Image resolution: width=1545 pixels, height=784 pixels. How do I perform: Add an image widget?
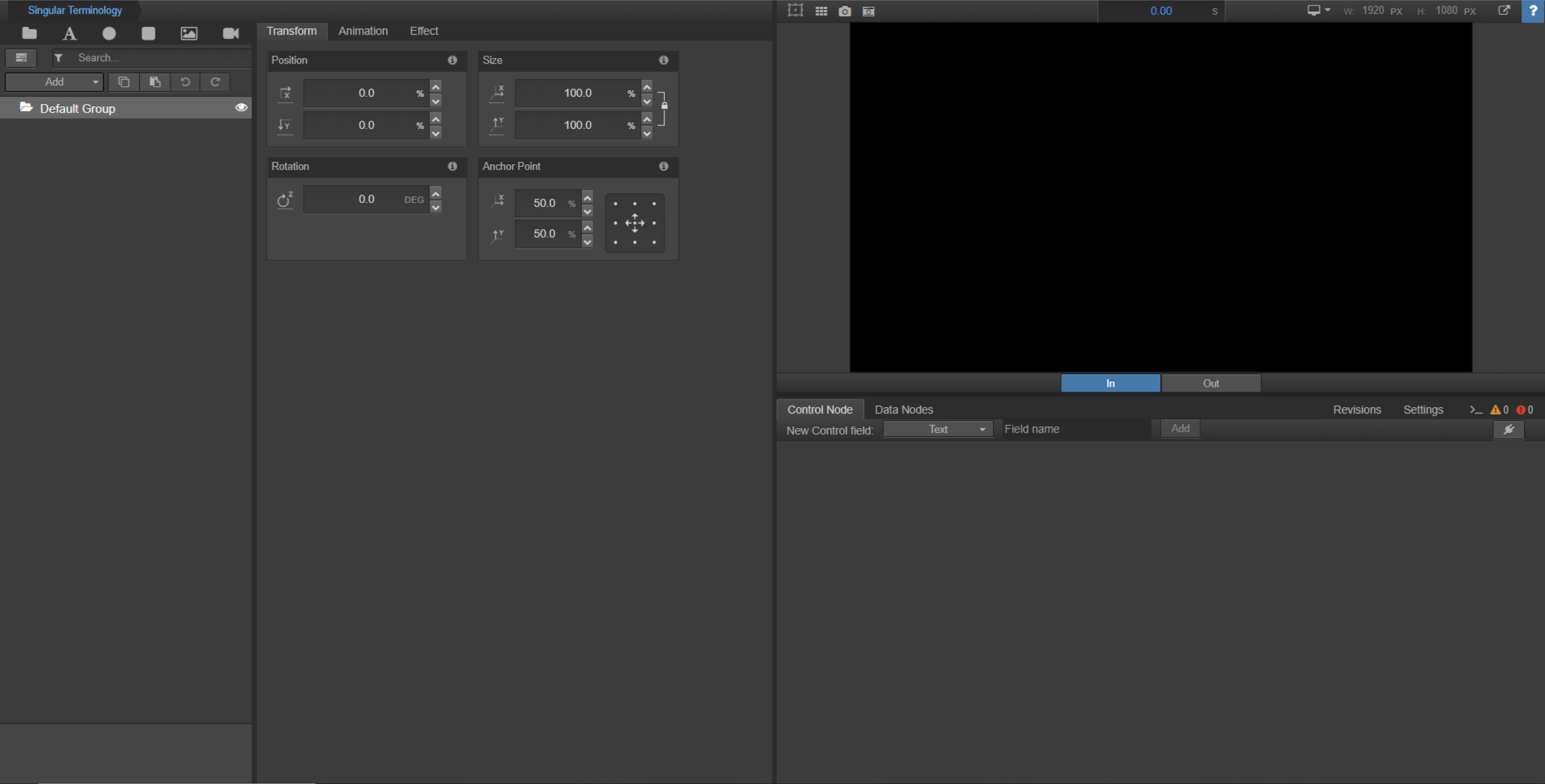coord(189,33)
